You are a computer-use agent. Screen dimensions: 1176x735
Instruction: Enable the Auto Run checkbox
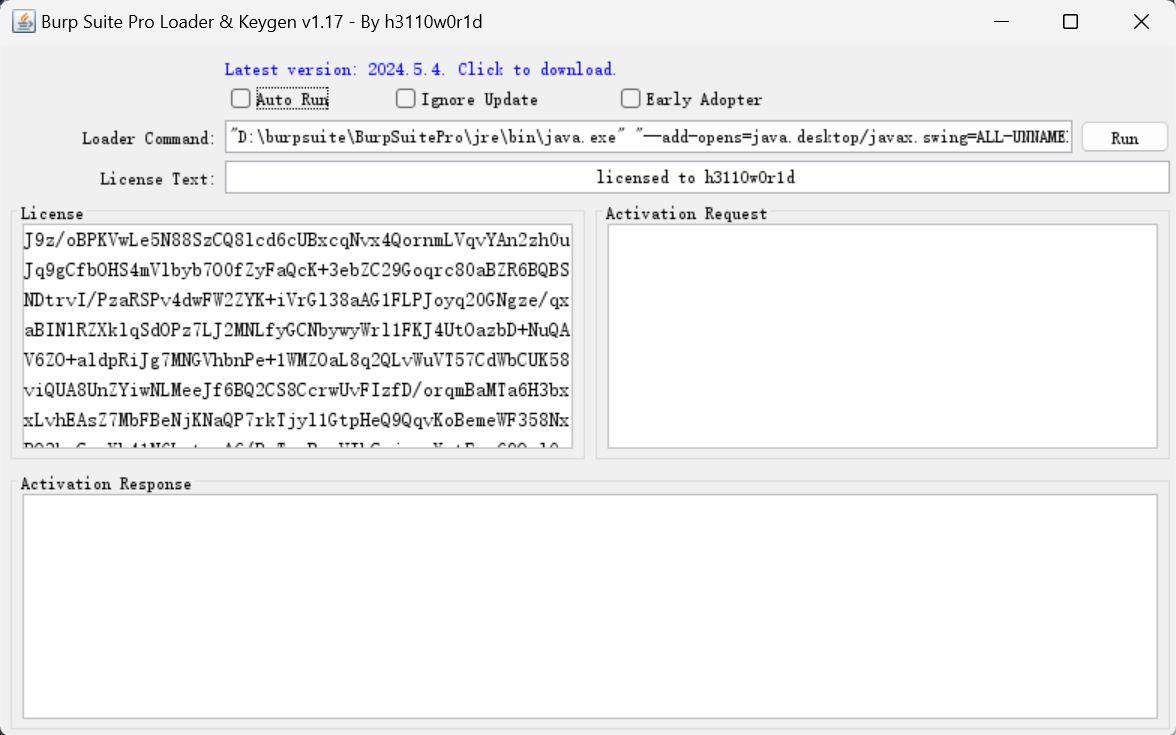point(241,98)
